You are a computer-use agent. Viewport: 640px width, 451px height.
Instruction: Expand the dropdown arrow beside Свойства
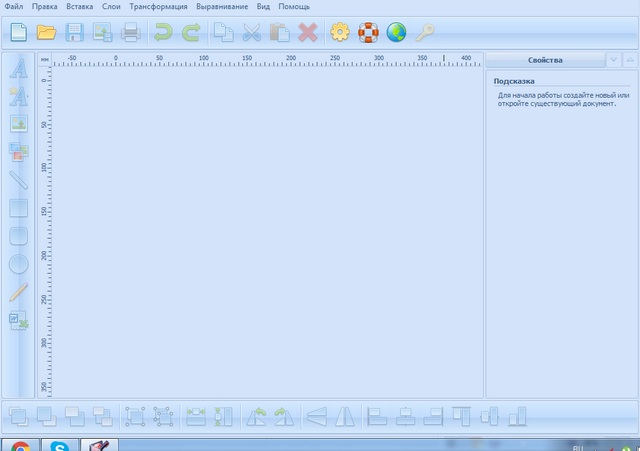(x=614, y=60)
